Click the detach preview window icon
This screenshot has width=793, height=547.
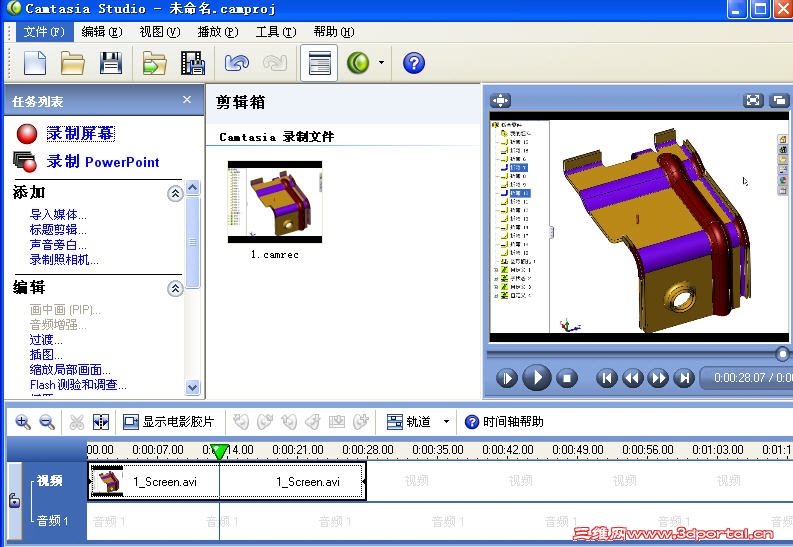(779, 101)
